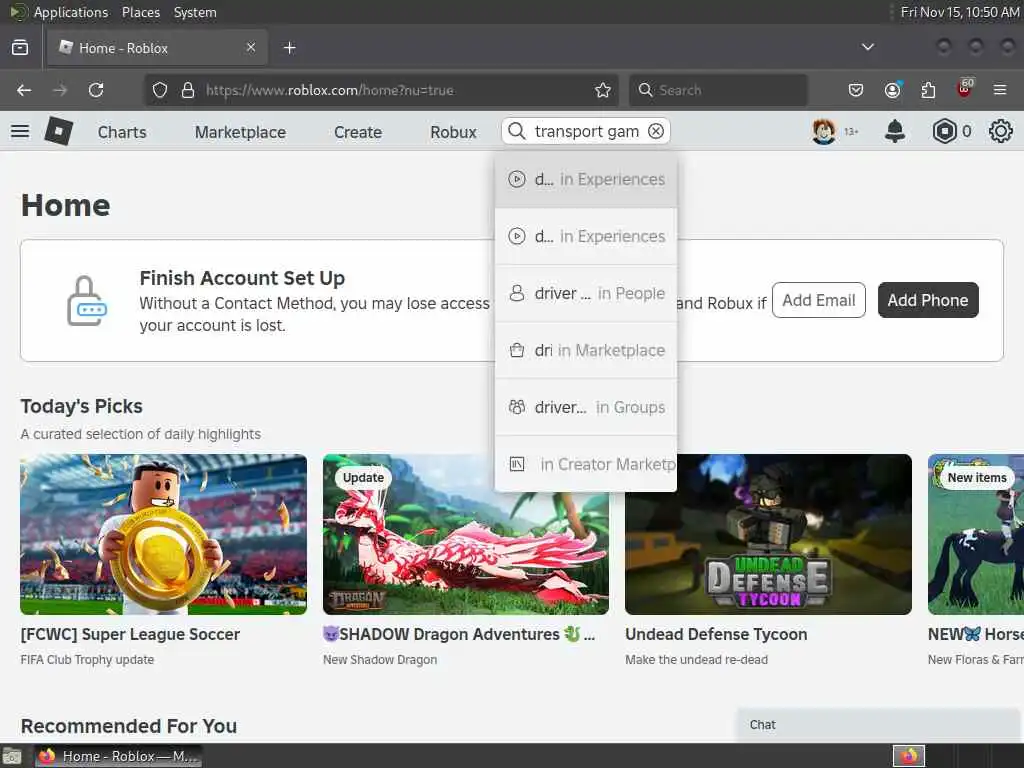Clear the Roblox search text
The image size is (1024, 768).
click(x=656, y=131)
